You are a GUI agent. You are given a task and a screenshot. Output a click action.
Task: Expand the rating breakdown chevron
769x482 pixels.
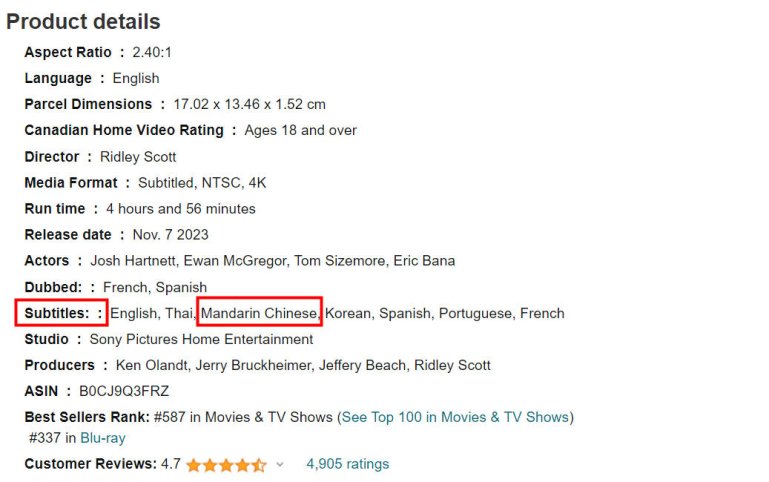coord(280,465)
